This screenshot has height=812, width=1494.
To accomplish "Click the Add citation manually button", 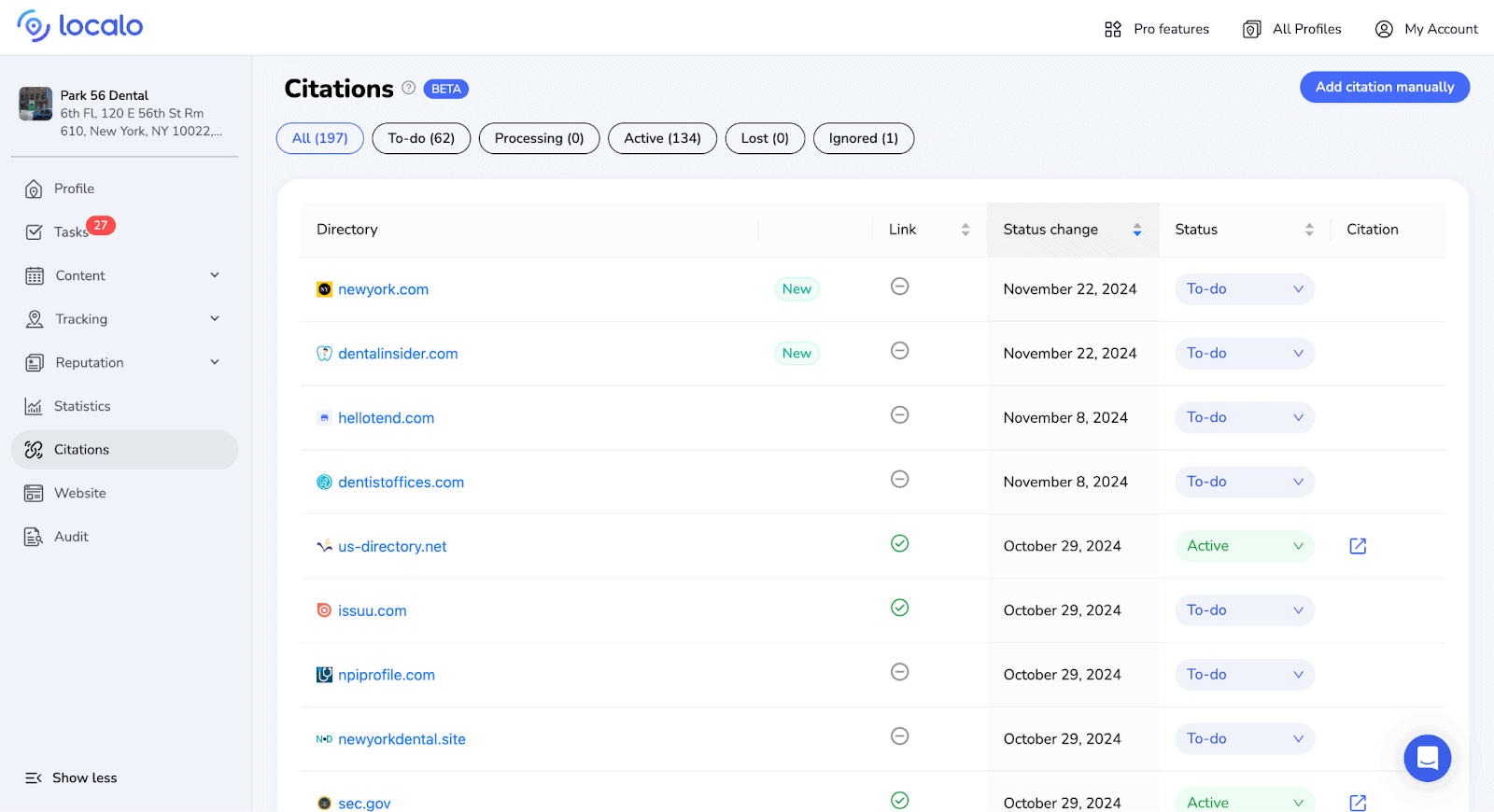I will pyautogui.click(x=1384, y=87).
